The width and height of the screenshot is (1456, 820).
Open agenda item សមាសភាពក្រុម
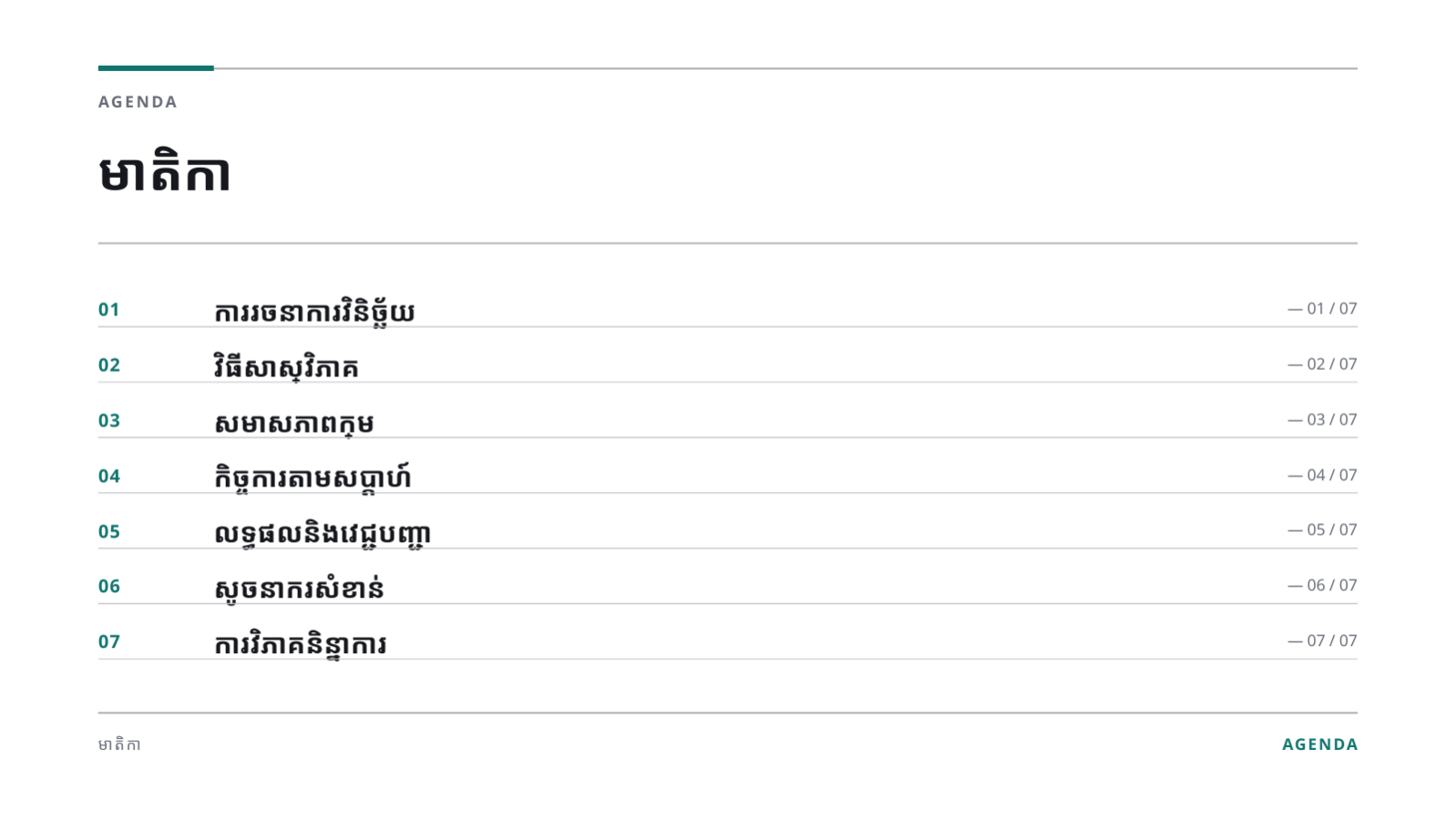(294, 424)
